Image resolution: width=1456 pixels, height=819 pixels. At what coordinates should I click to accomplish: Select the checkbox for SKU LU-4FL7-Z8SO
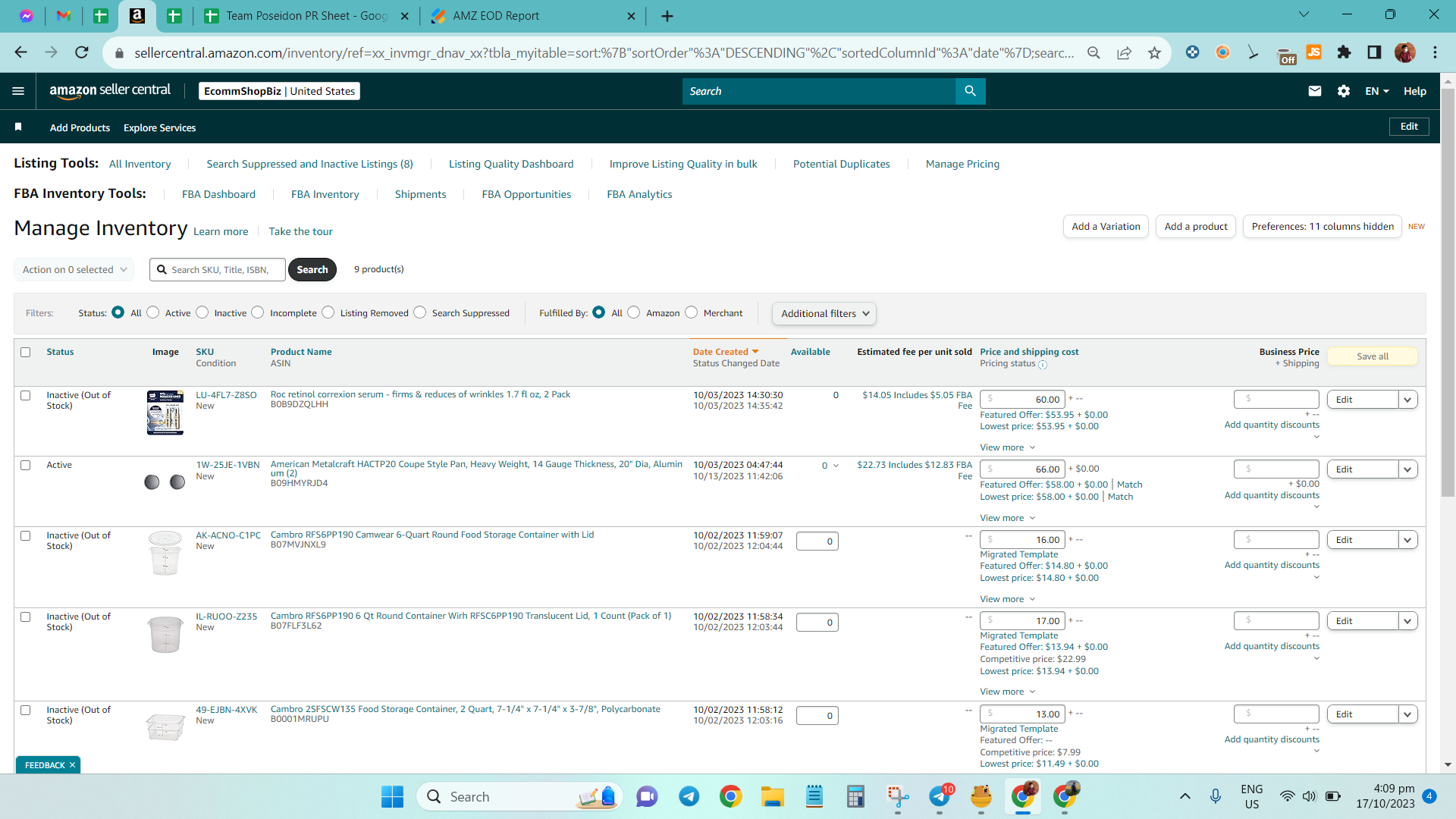pos(26,395)
